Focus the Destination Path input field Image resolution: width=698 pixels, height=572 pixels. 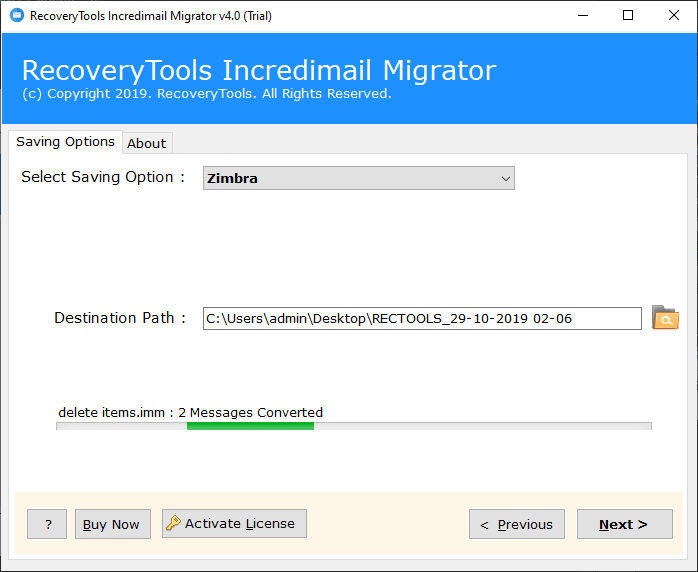pos(422,318)
